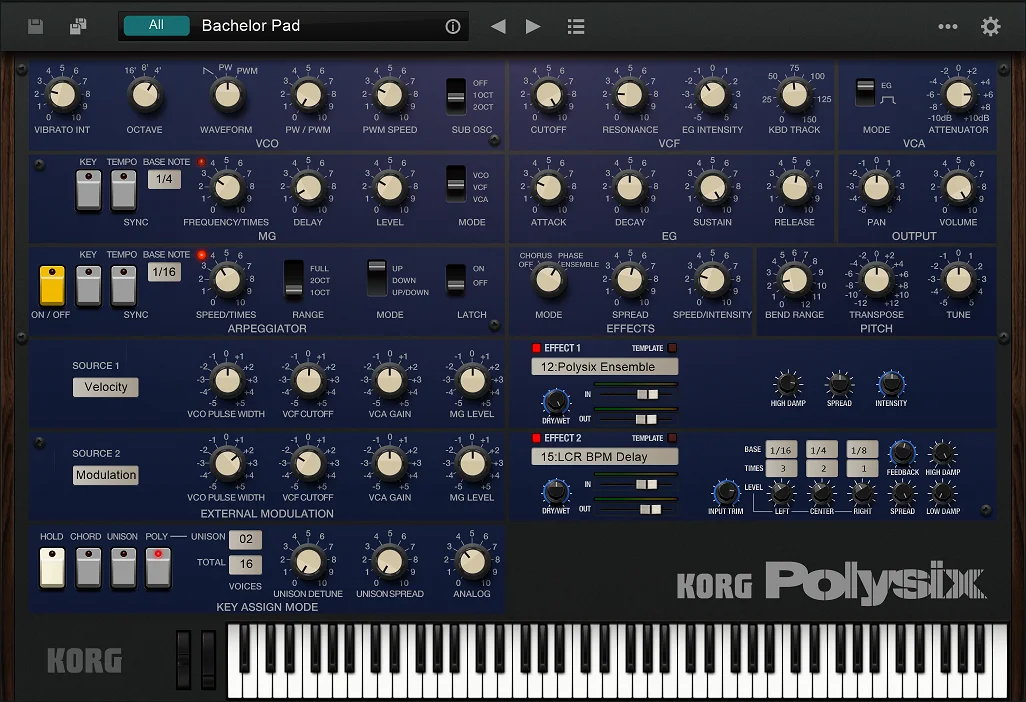Enable the HOLD key assign button
The height and width of the screenshot is (702, 1026).
(x=52, y=568)
